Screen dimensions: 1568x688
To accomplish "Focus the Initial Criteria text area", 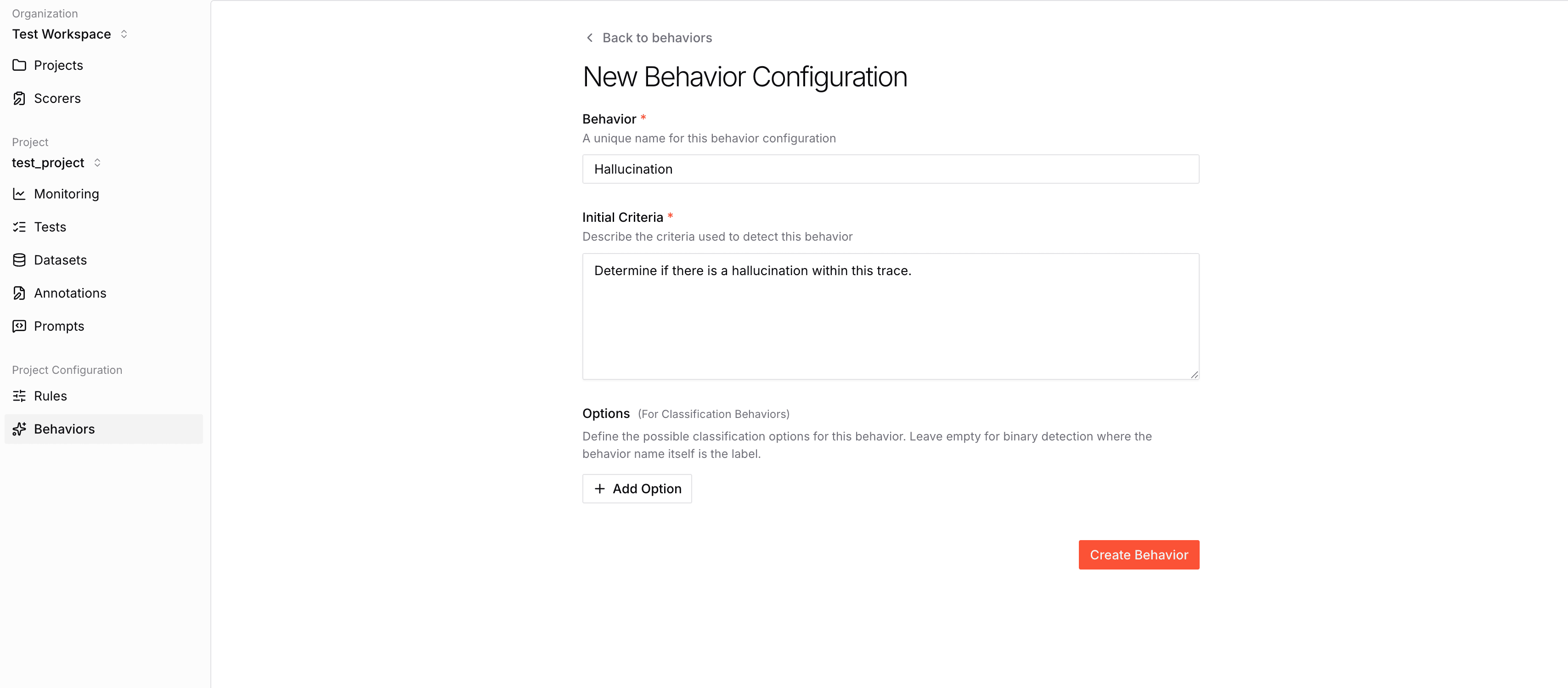I will [x=890, y=316].
